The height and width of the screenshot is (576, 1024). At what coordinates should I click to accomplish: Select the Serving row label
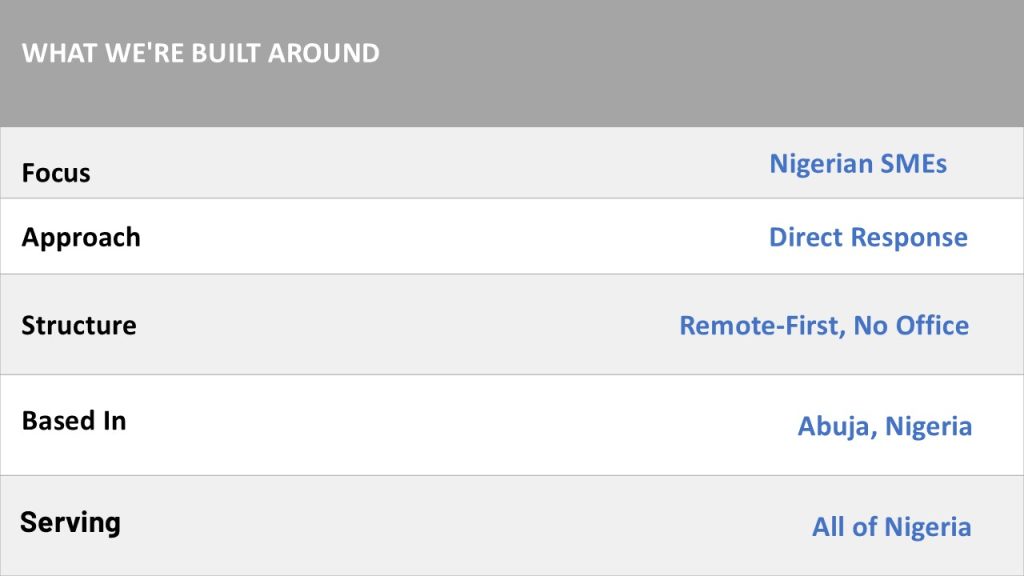coord(71,522)
